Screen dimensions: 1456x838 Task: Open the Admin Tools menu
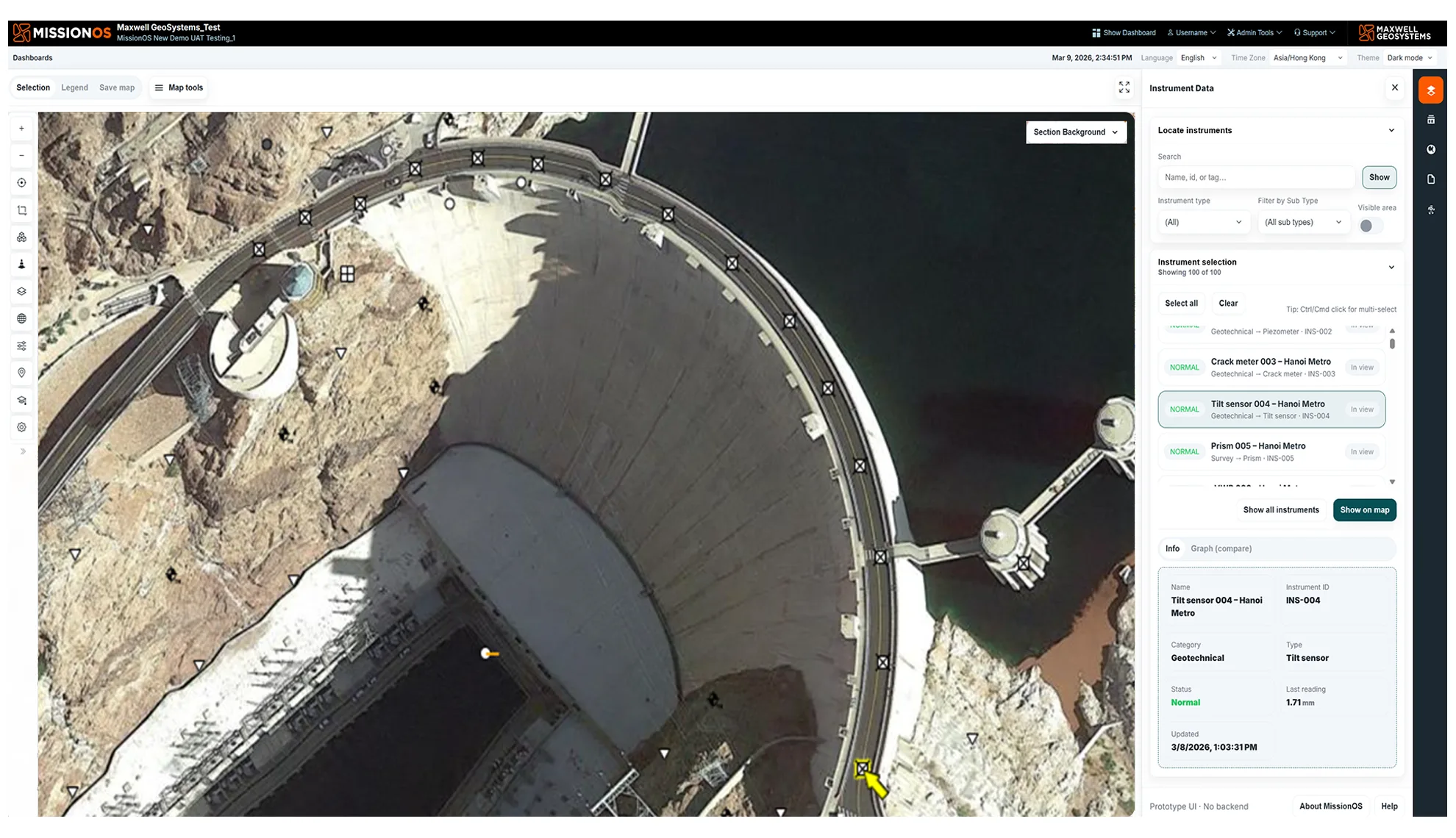1255,33
